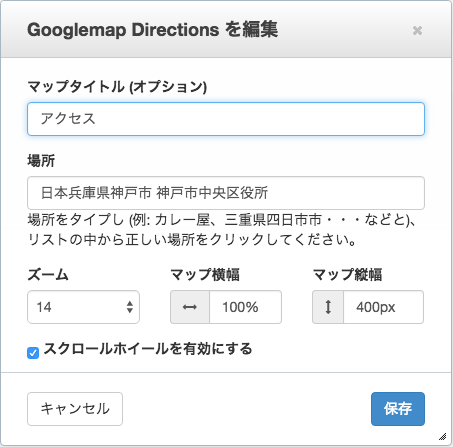This screenshot has width=453, height=447.
Task: Click the キャンセル button
Action: pos(75,409)
